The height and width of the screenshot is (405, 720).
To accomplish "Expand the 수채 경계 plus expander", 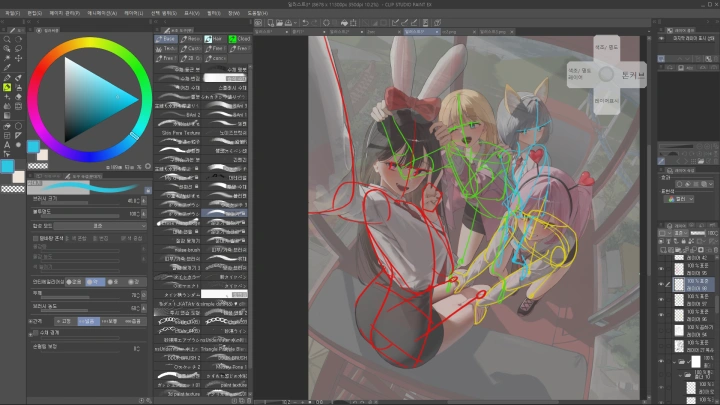I will click(x=30, y=334).
